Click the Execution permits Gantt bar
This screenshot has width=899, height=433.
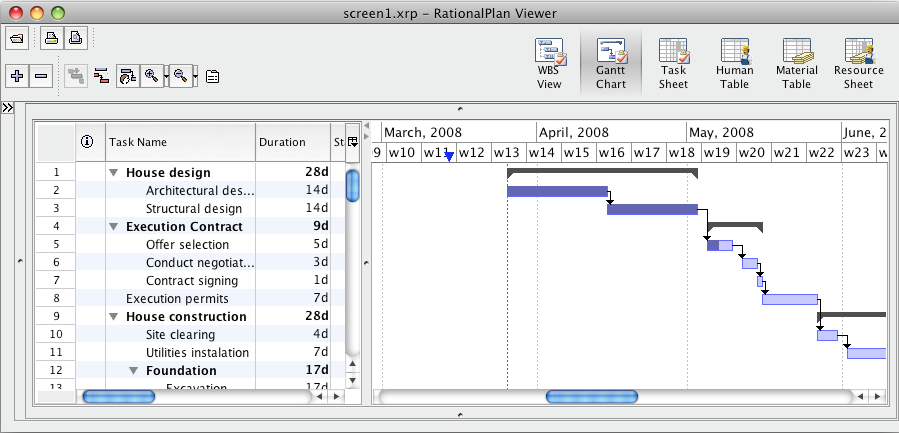click(x=790, y=299)
